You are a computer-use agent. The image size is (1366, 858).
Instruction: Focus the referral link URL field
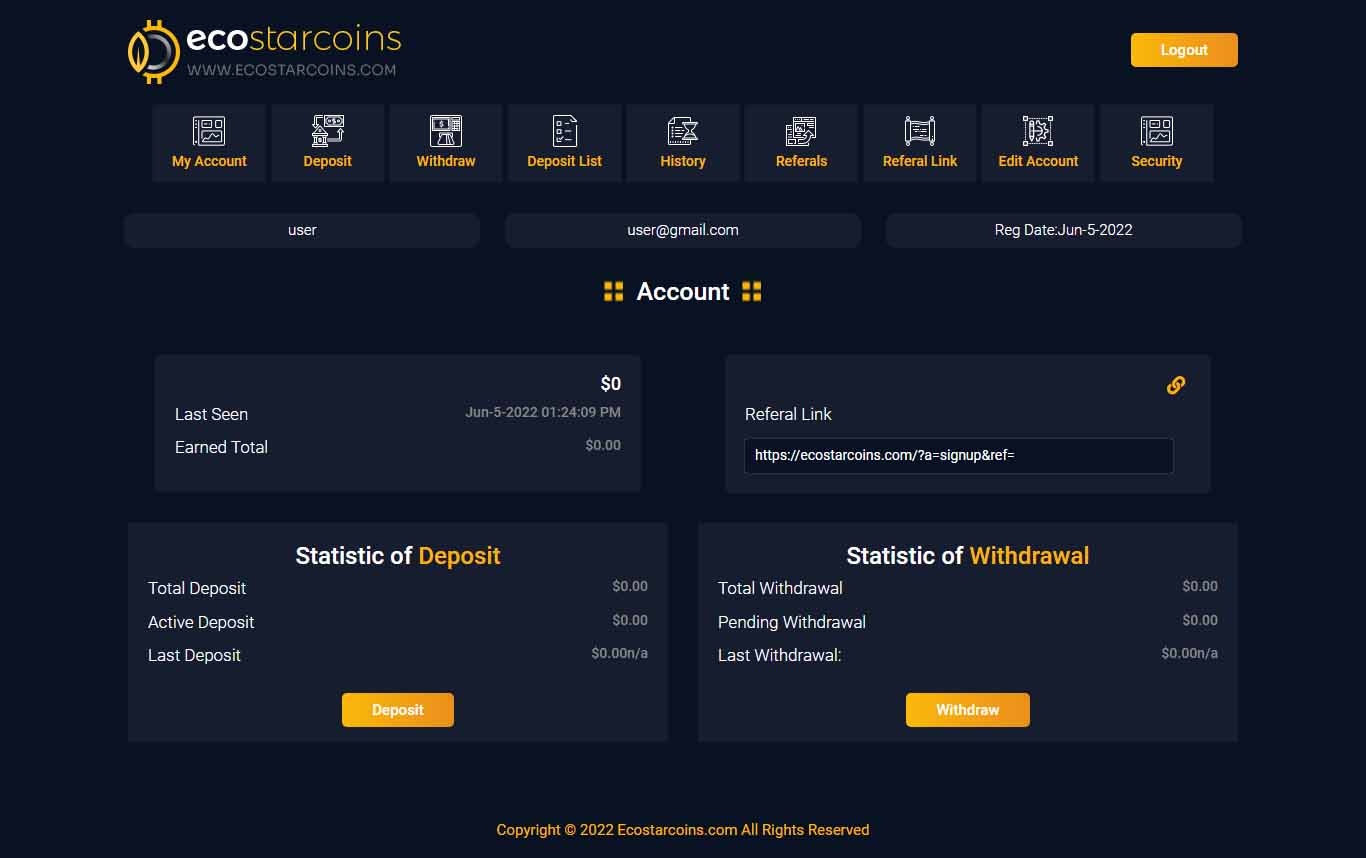[x=959, y=455]
